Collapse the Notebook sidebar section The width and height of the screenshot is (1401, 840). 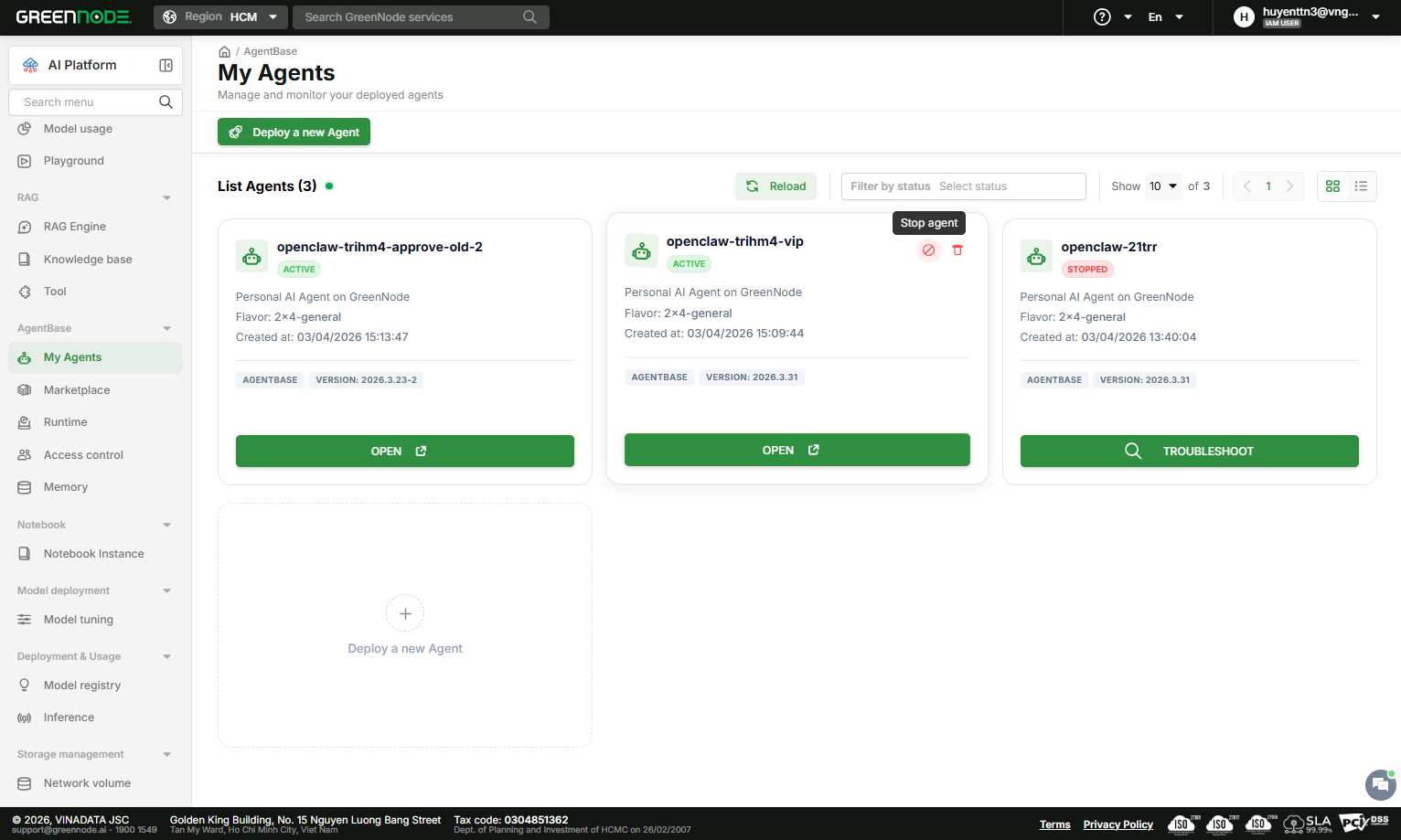pos(166,526)
